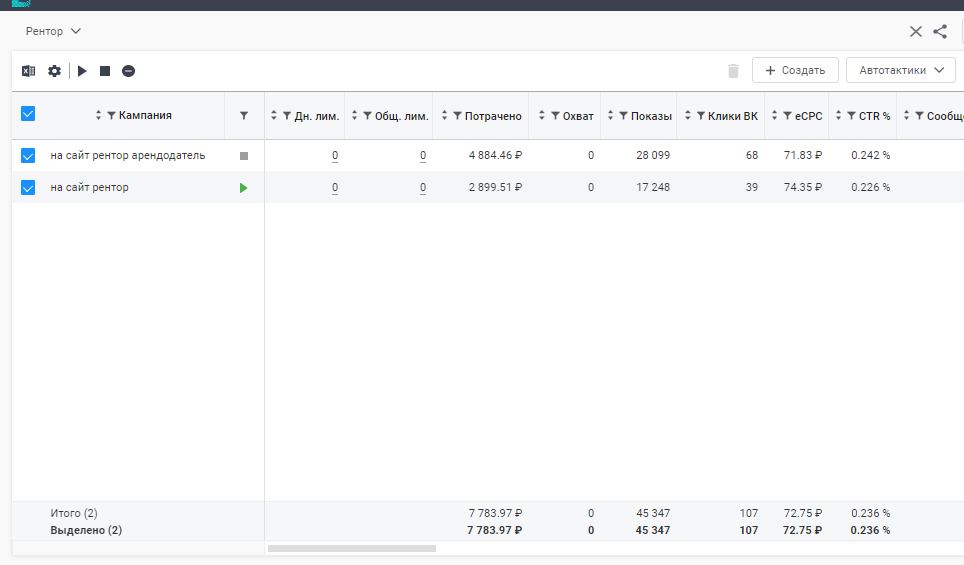The image size is (964, 565).
Task: Click the Итого (2) totals label
Action: click(74, 513)
